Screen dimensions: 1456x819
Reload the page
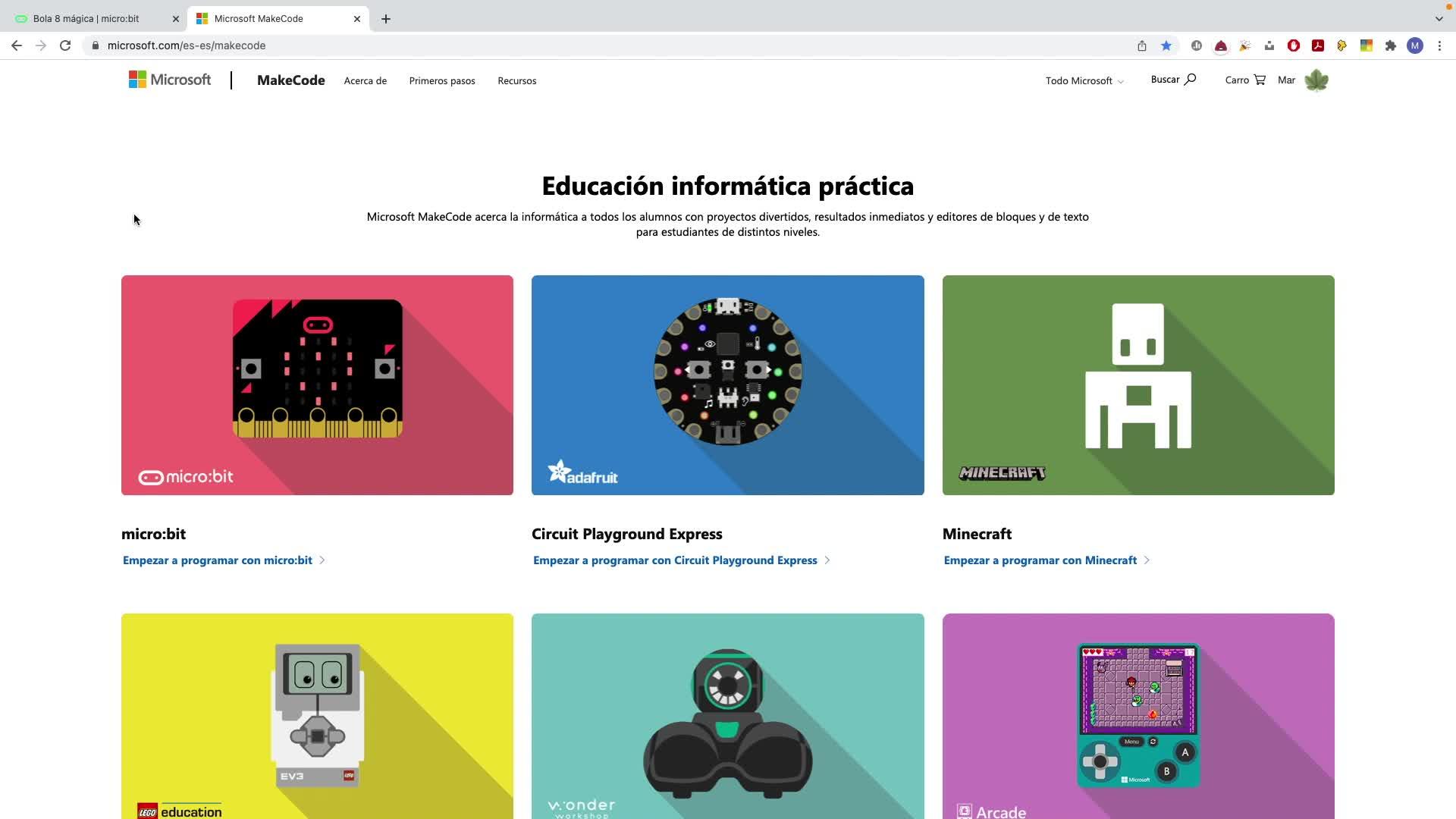coord(65,45)
